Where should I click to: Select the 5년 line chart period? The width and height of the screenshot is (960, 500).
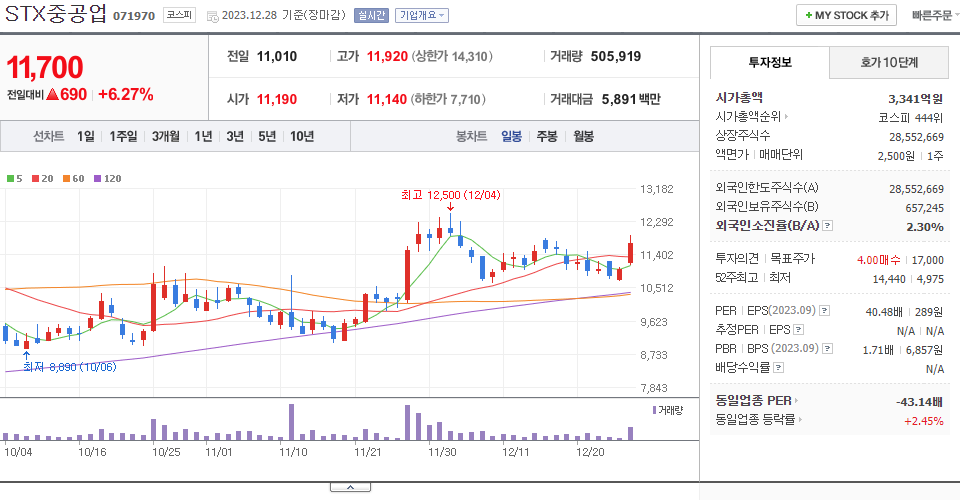(267, 136)
